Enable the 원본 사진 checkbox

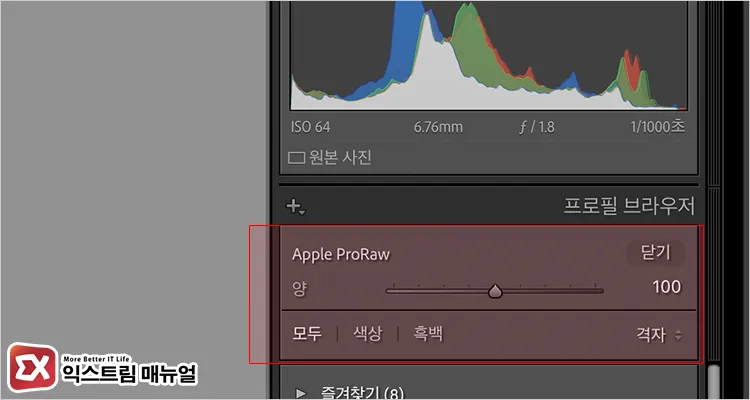tap(297, 158)
